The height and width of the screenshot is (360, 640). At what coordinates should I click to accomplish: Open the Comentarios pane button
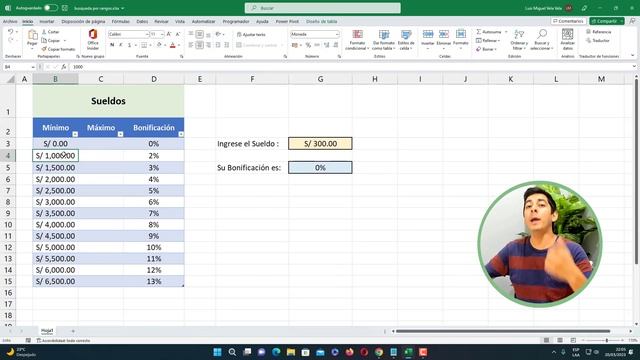pyautogui.click(x=568, y=21)
